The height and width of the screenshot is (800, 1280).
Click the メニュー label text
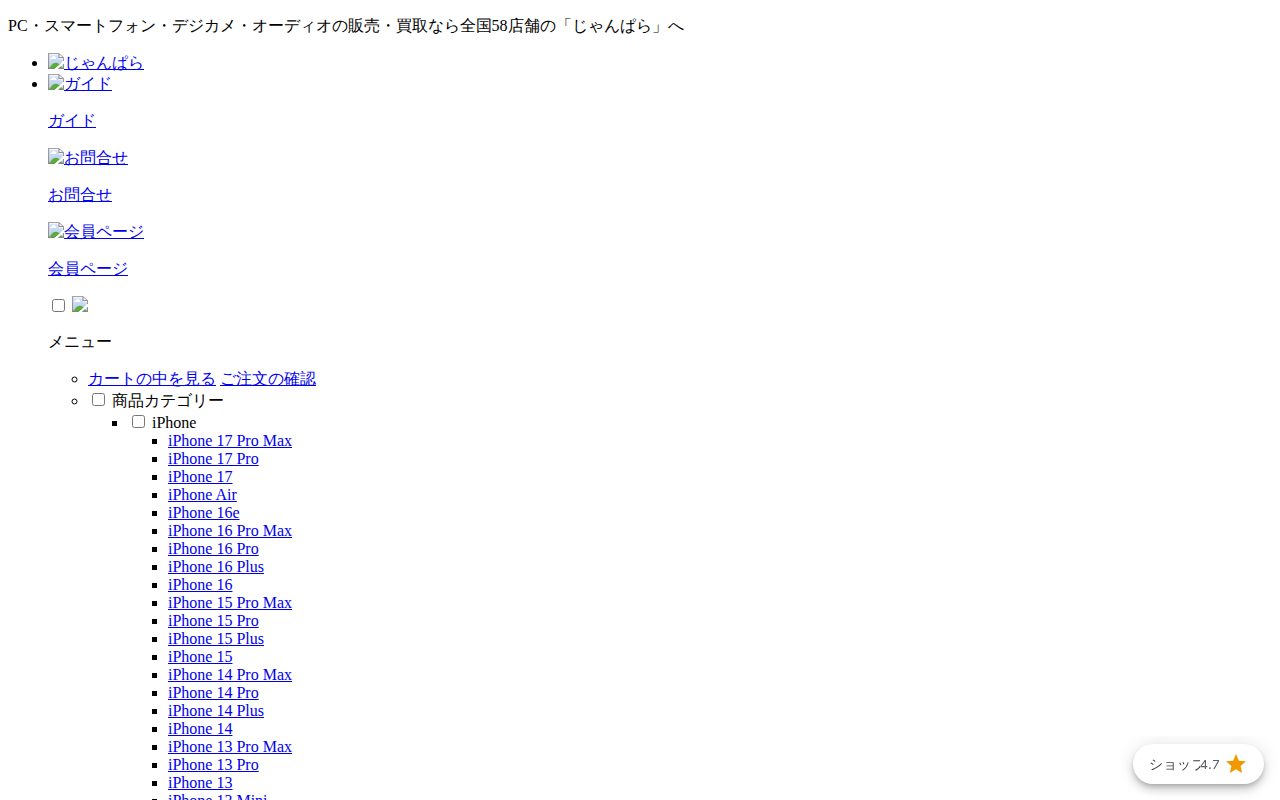80,342
